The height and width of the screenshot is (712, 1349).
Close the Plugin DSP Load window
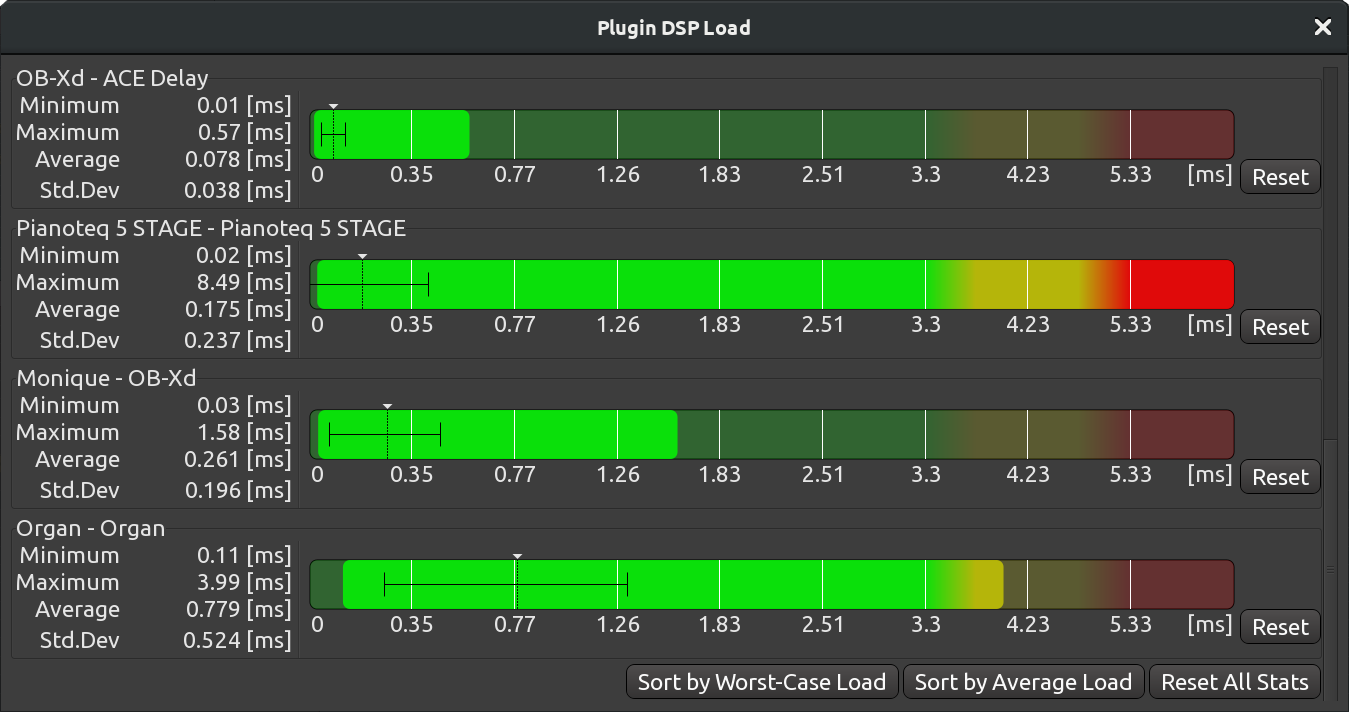point(1323,27)
